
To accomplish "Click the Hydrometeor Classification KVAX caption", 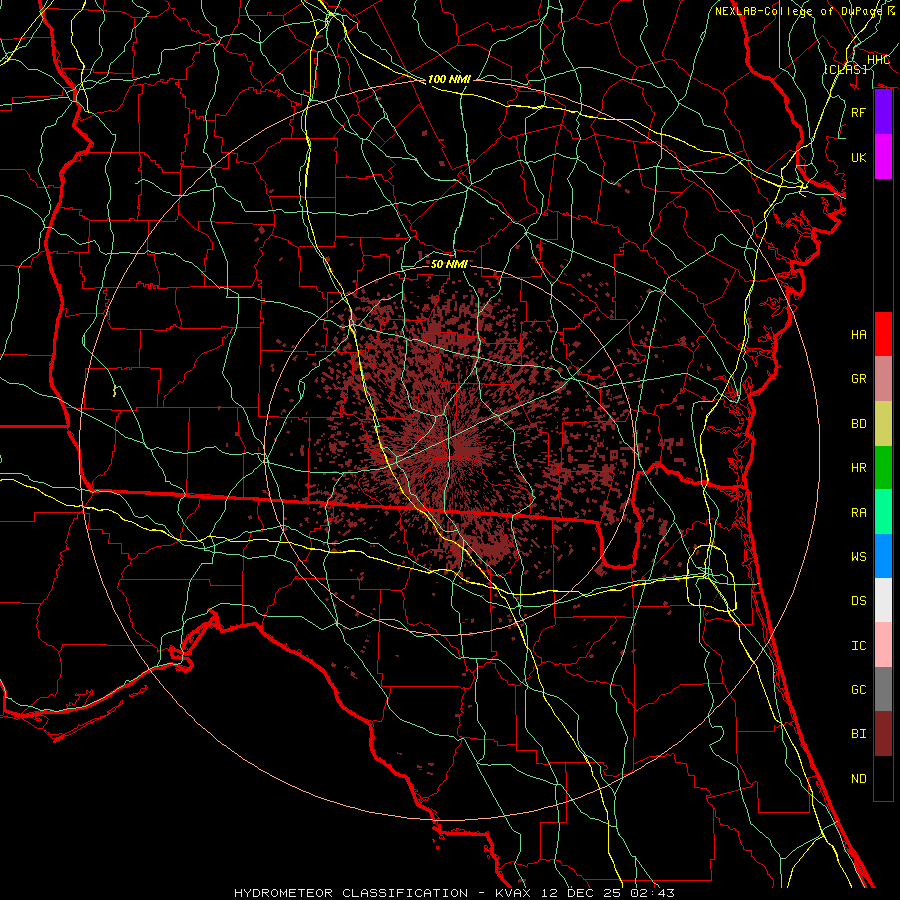I will (x=454, y=893).
